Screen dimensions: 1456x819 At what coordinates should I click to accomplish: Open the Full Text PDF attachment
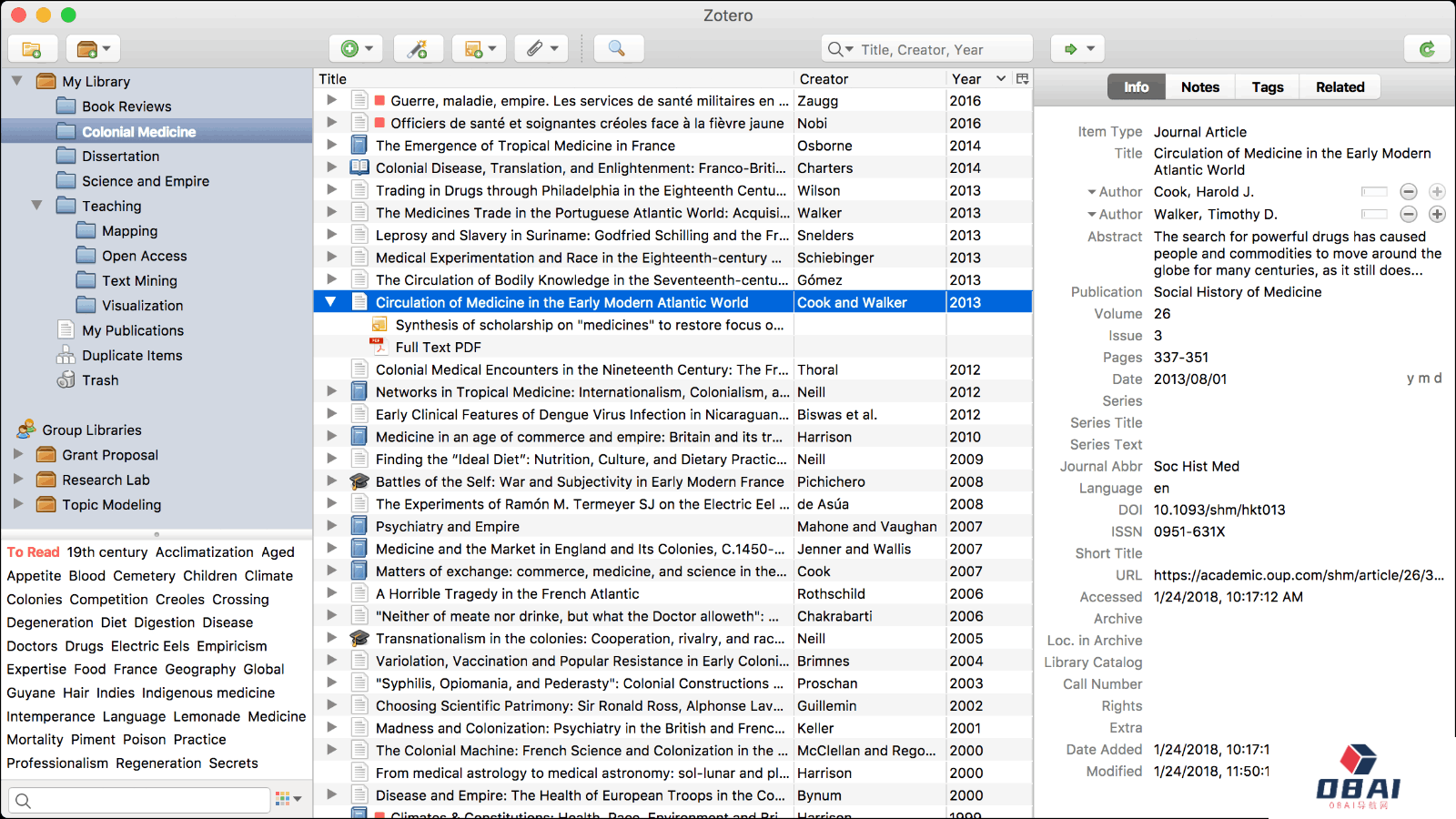[438, 348]
